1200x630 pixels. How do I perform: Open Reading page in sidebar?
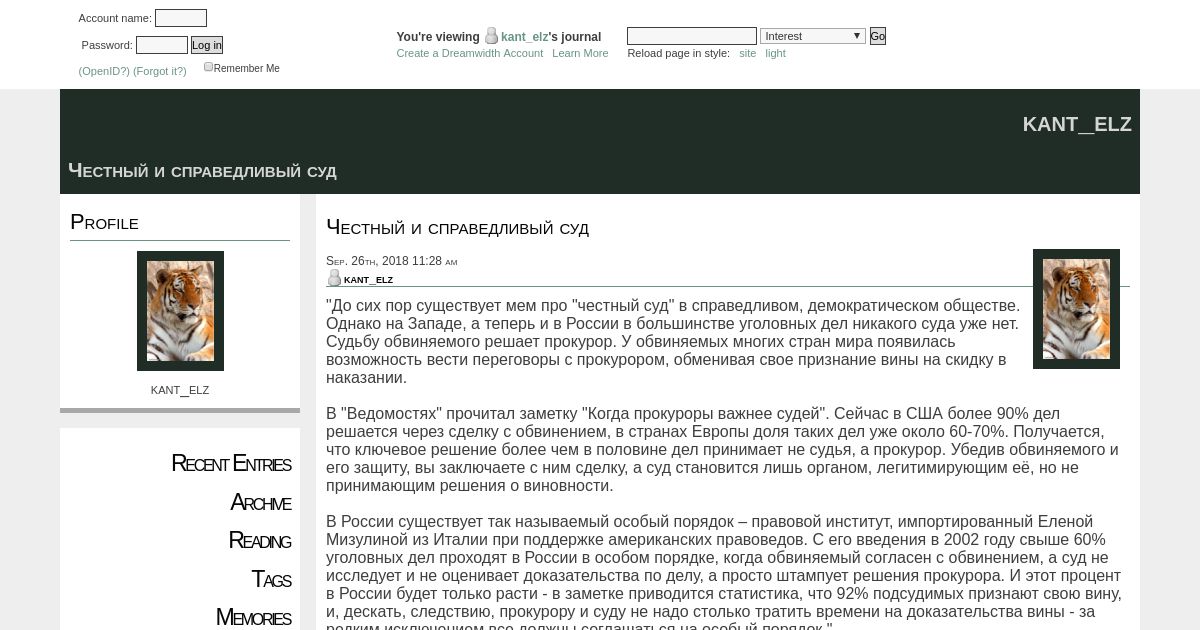click(260, 541)
